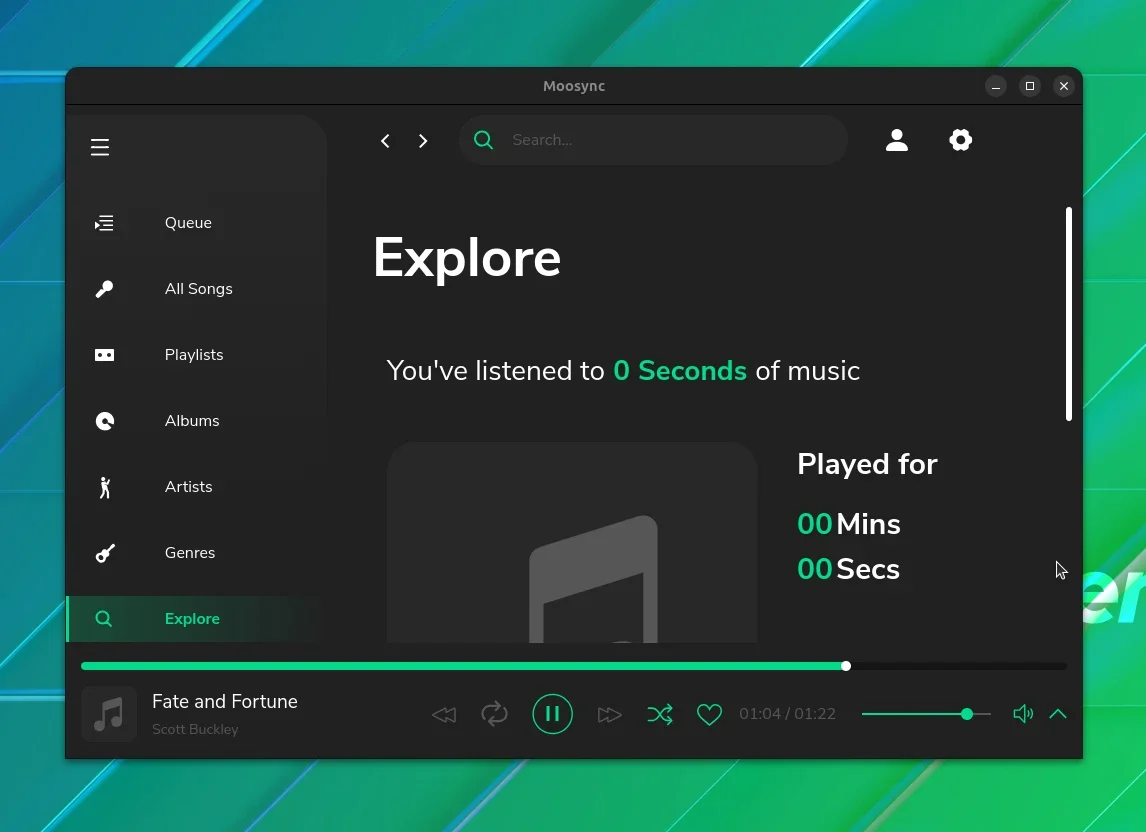The image size is (1146, 832).
Task: Open the Artists section
Action: [x=188, y=486]
